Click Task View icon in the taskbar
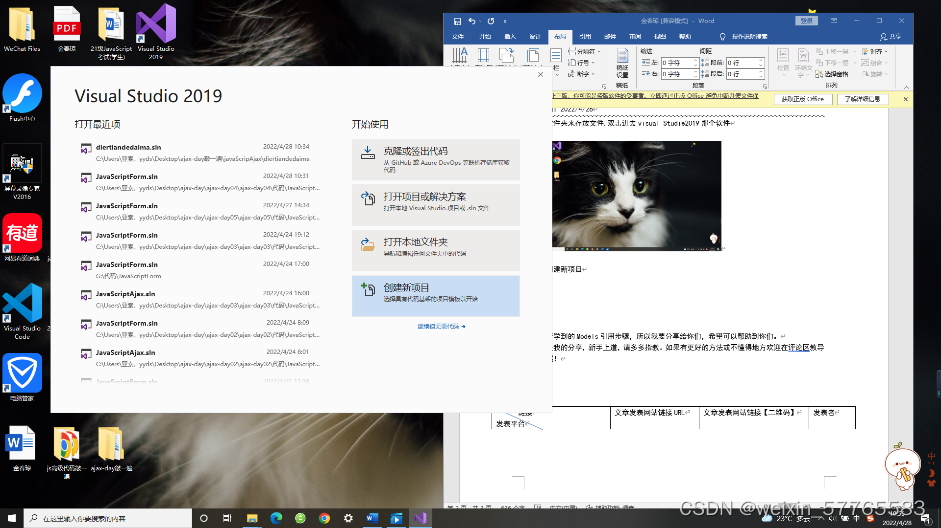Viewport: 941px width, 528px height. coord(227,518)
